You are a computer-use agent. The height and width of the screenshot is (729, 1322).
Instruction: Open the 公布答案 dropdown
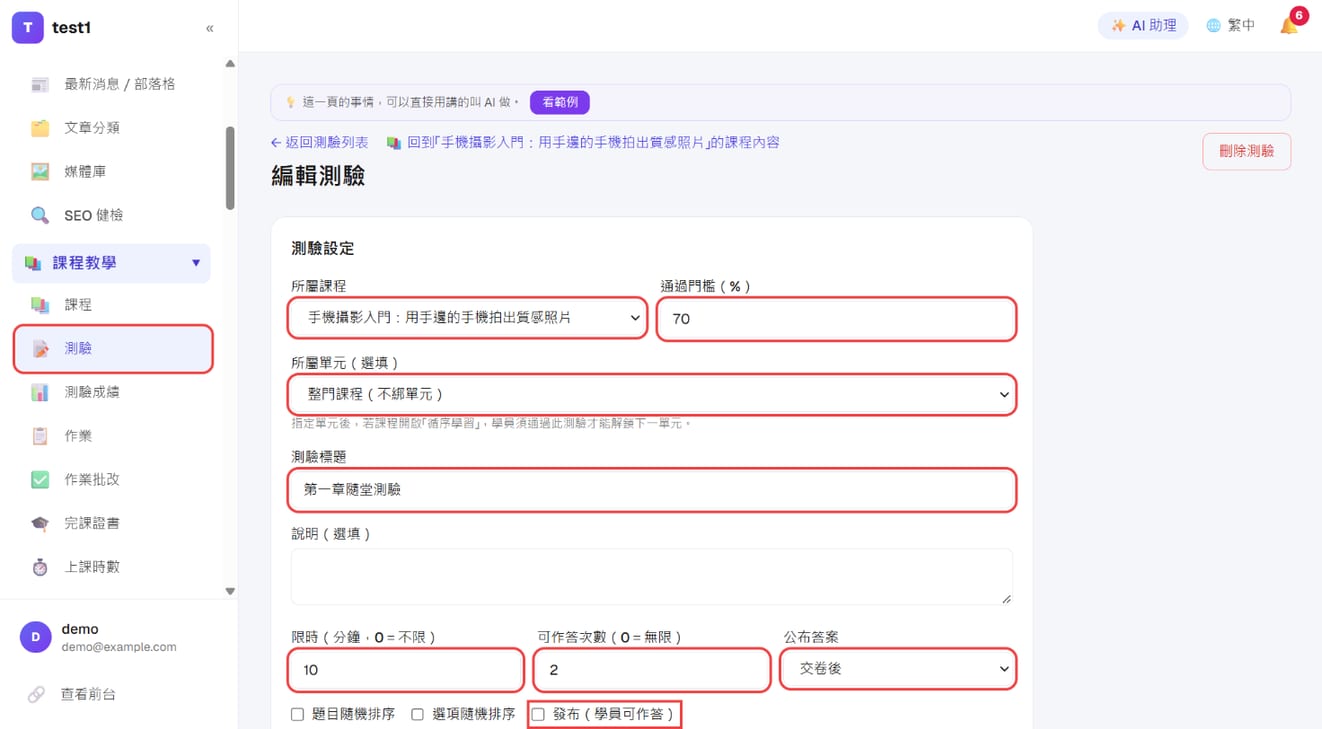click(898, 669)
